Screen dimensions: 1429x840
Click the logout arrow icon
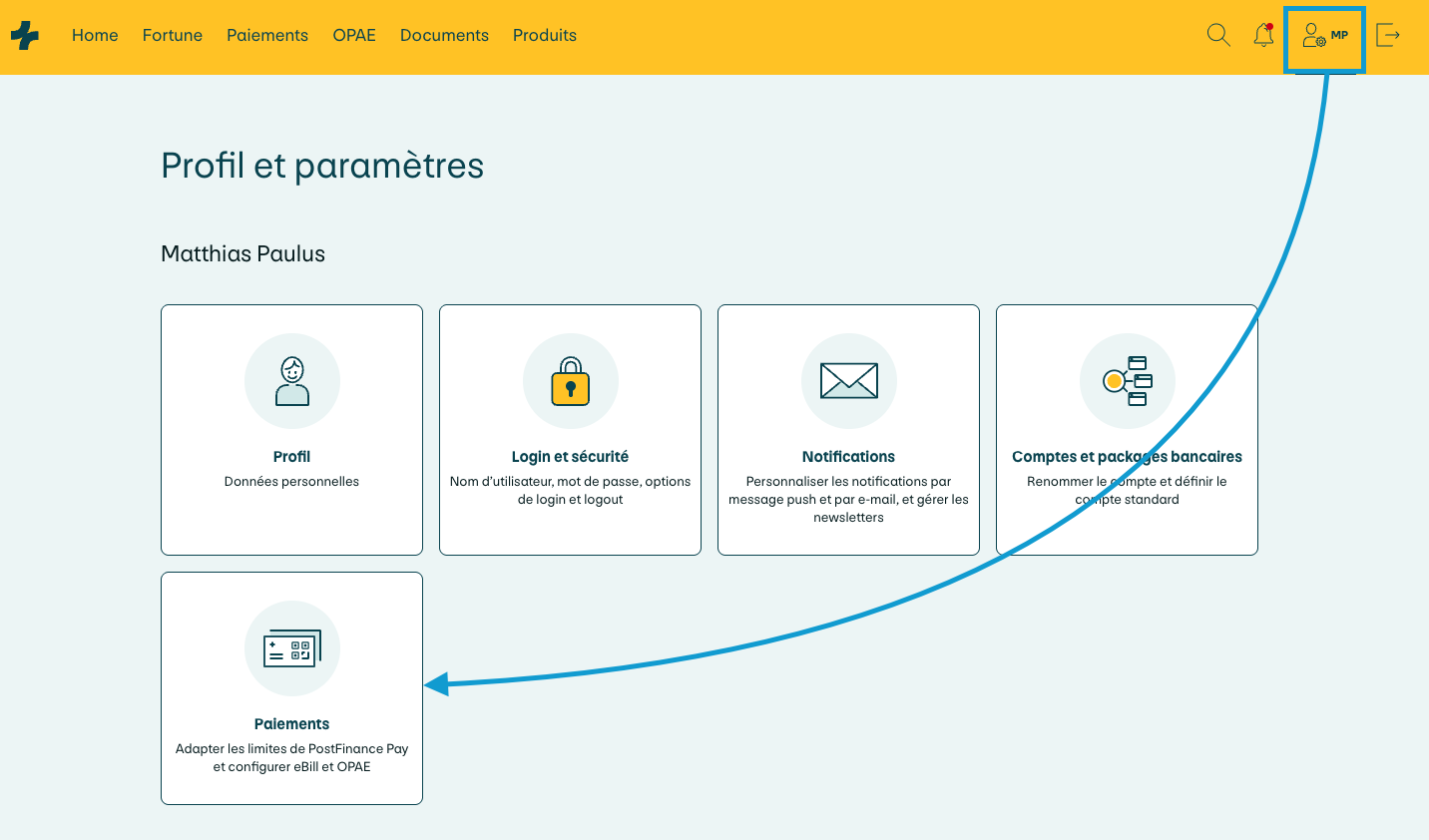coord(1388,35)
